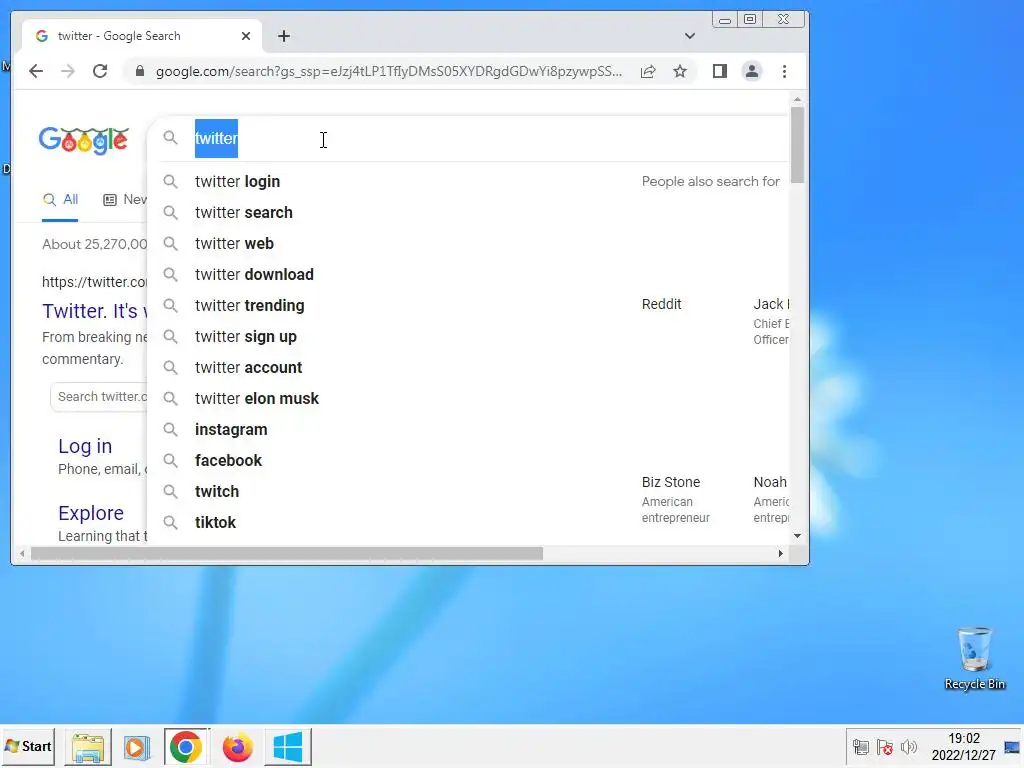
Task: Launch the media player from the taskbar
Action: tap(136, 747)
